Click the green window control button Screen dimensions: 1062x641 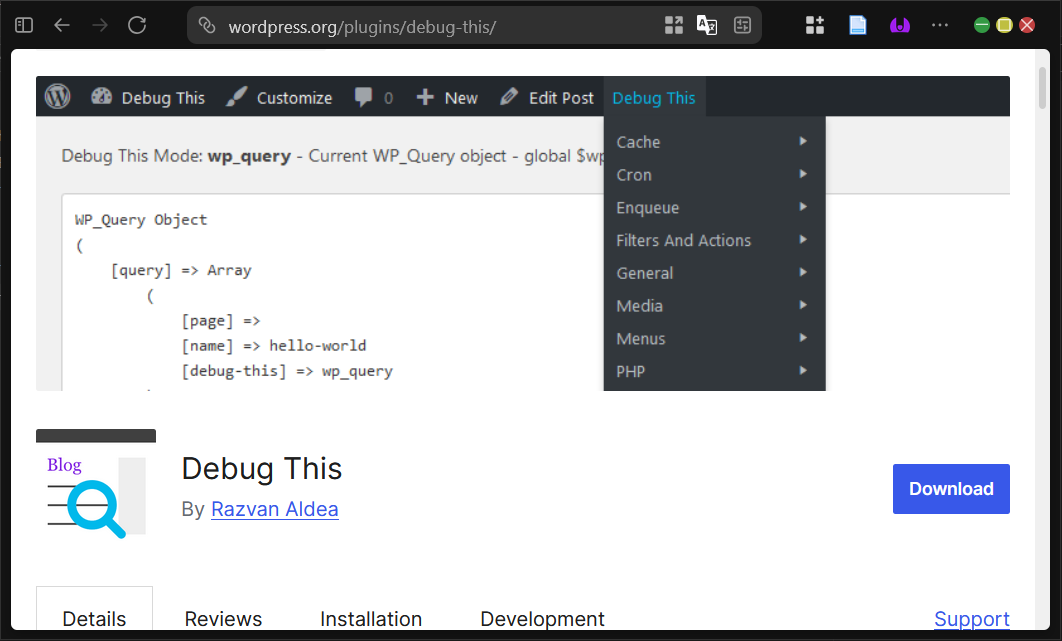pyautogui.click(x=981, y=25)
